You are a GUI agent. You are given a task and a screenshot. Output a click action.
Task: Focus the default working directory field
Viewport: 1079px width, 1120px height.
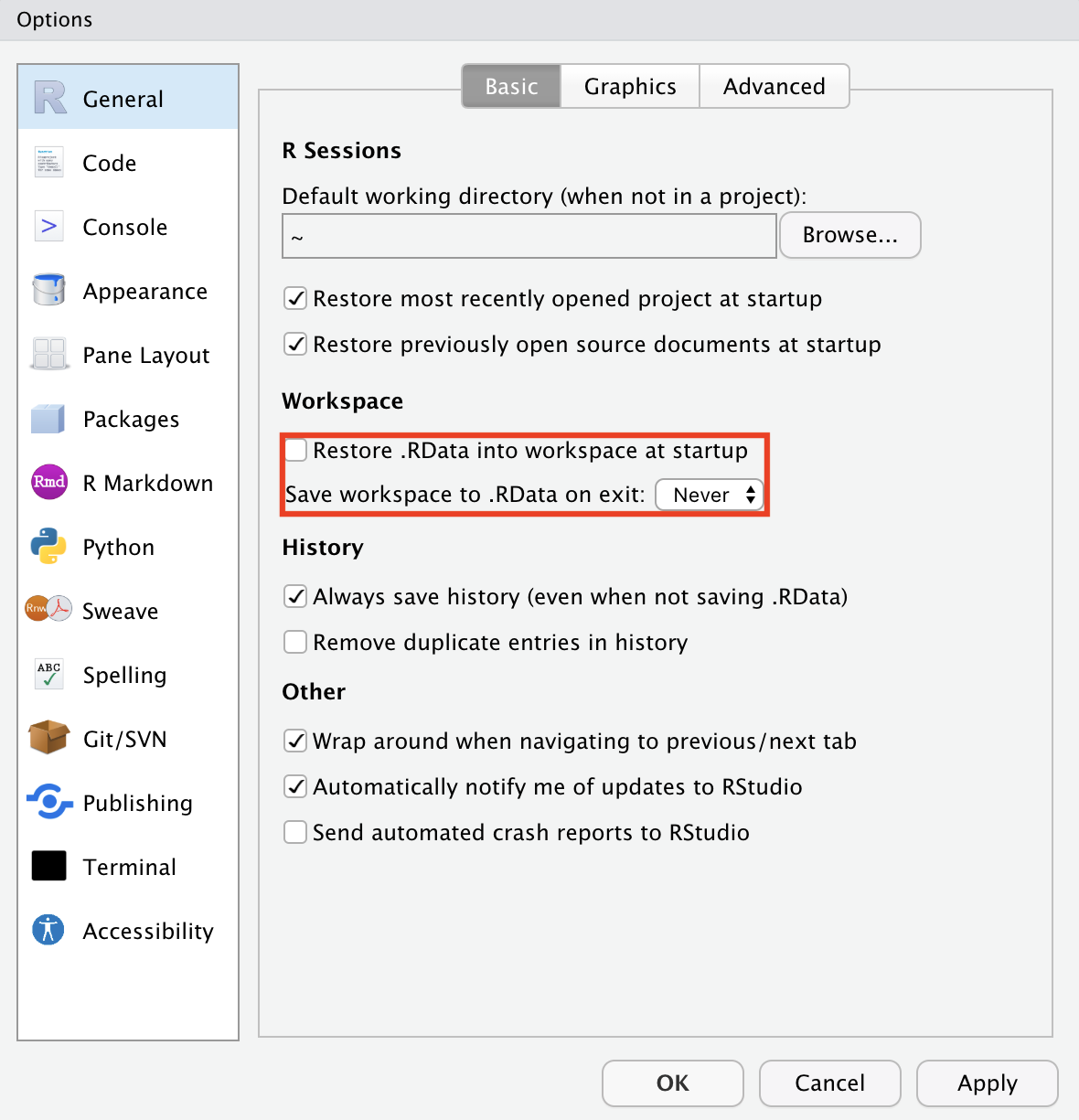click(529, 236)
